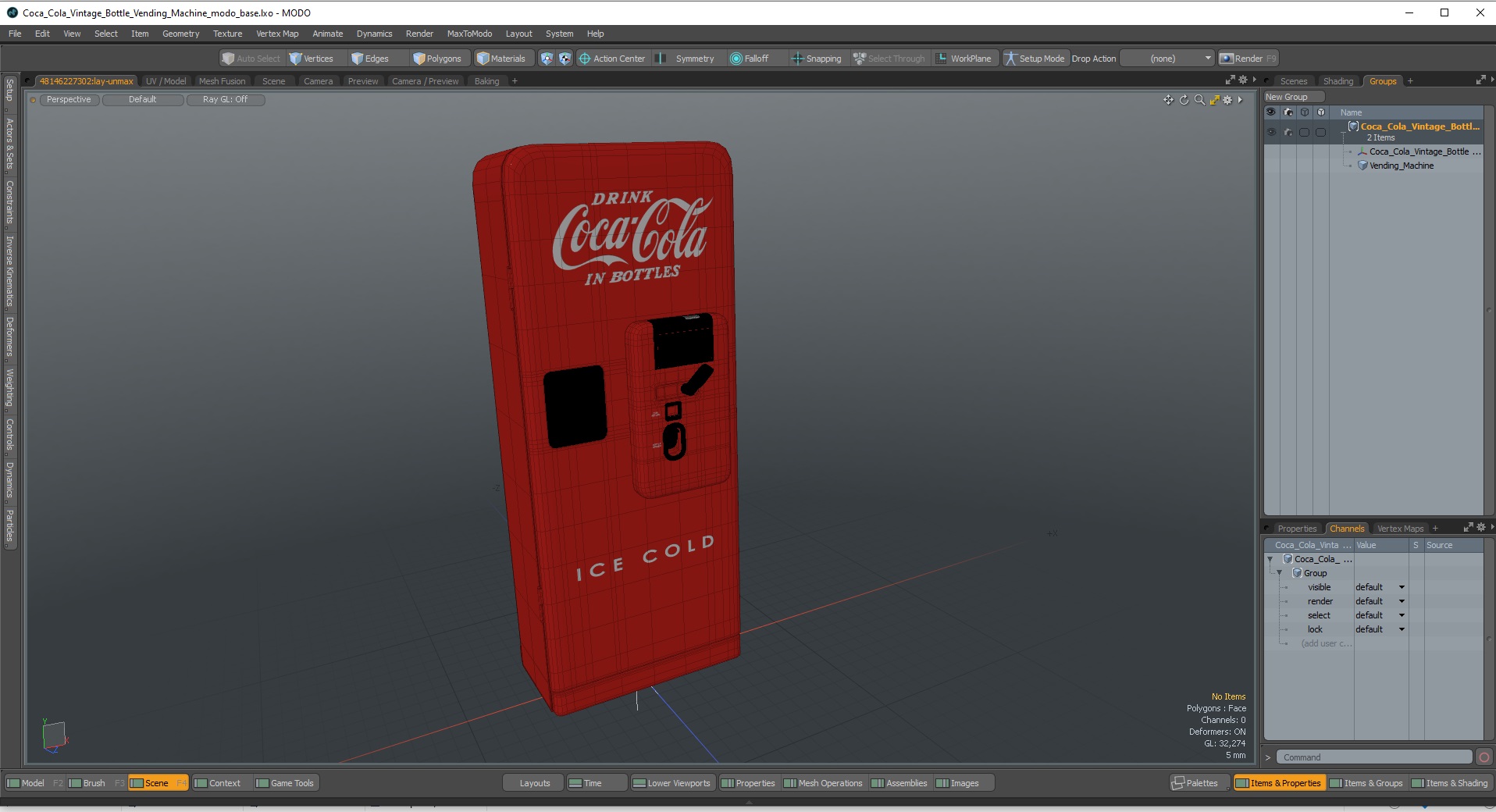This screenshot has height=812, width=1496.
Task: Open gear options of Channels panel
Action: (x=1480, y=528)
